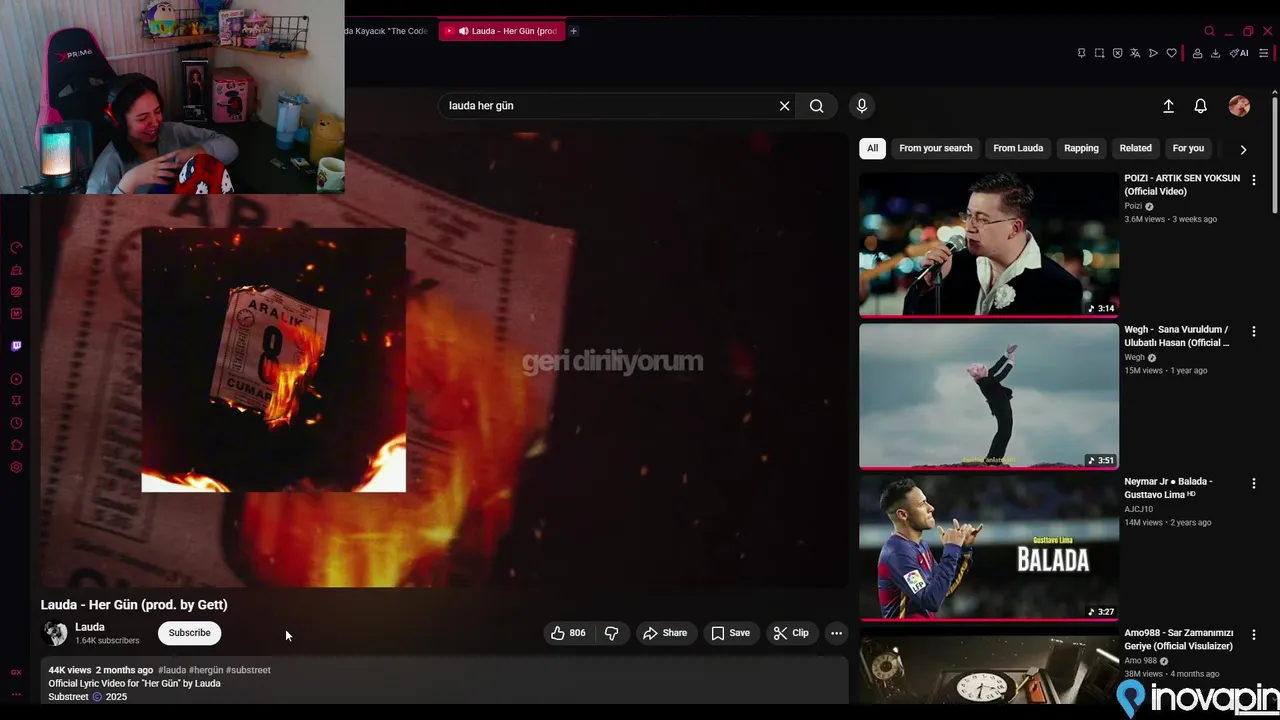Open sidebar three-dots more options
This screenshot has height=720, width=1280.
pos(16,694)
